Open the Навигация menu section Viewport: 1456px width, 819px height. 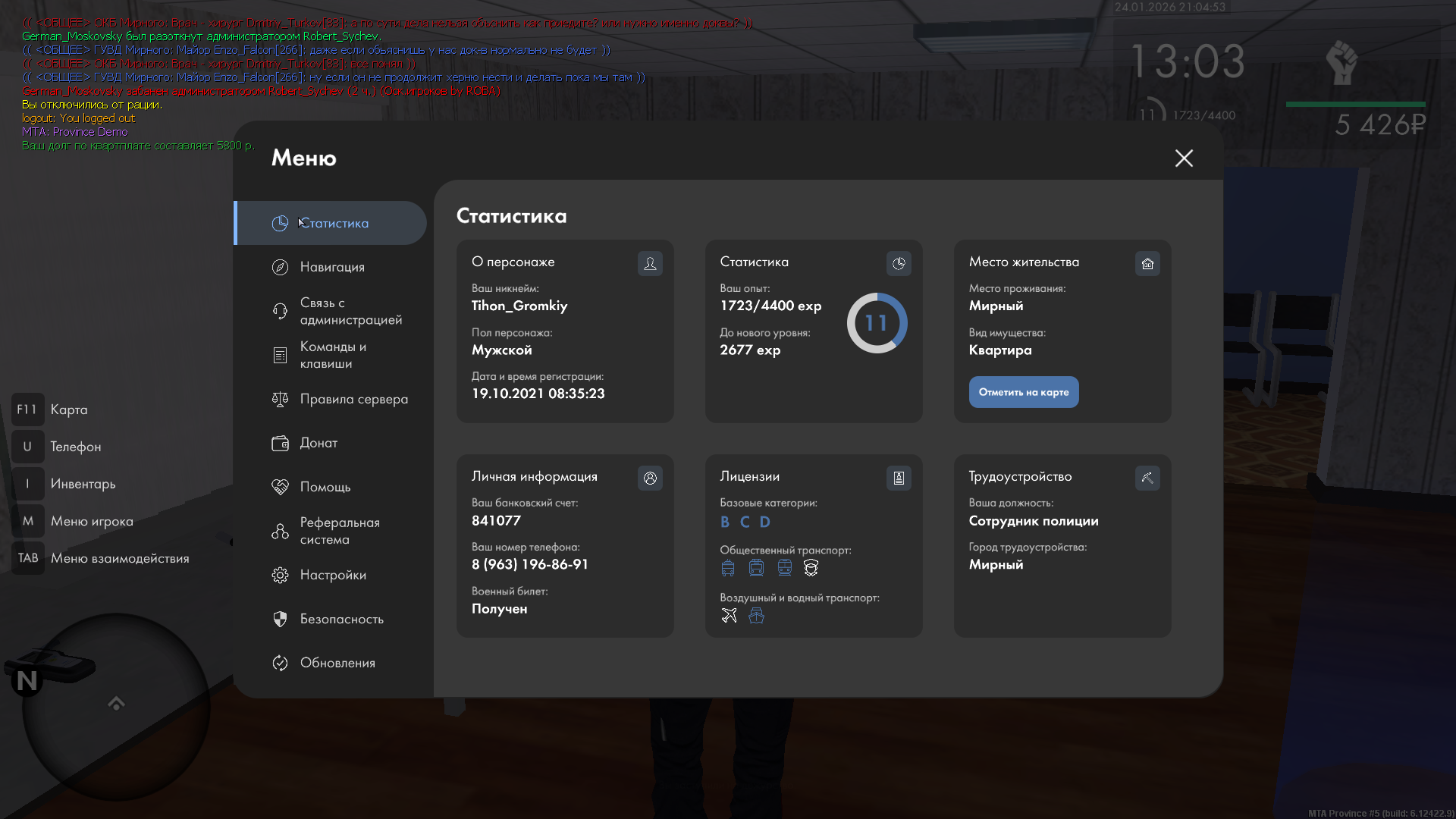click(x=332, y=267)
